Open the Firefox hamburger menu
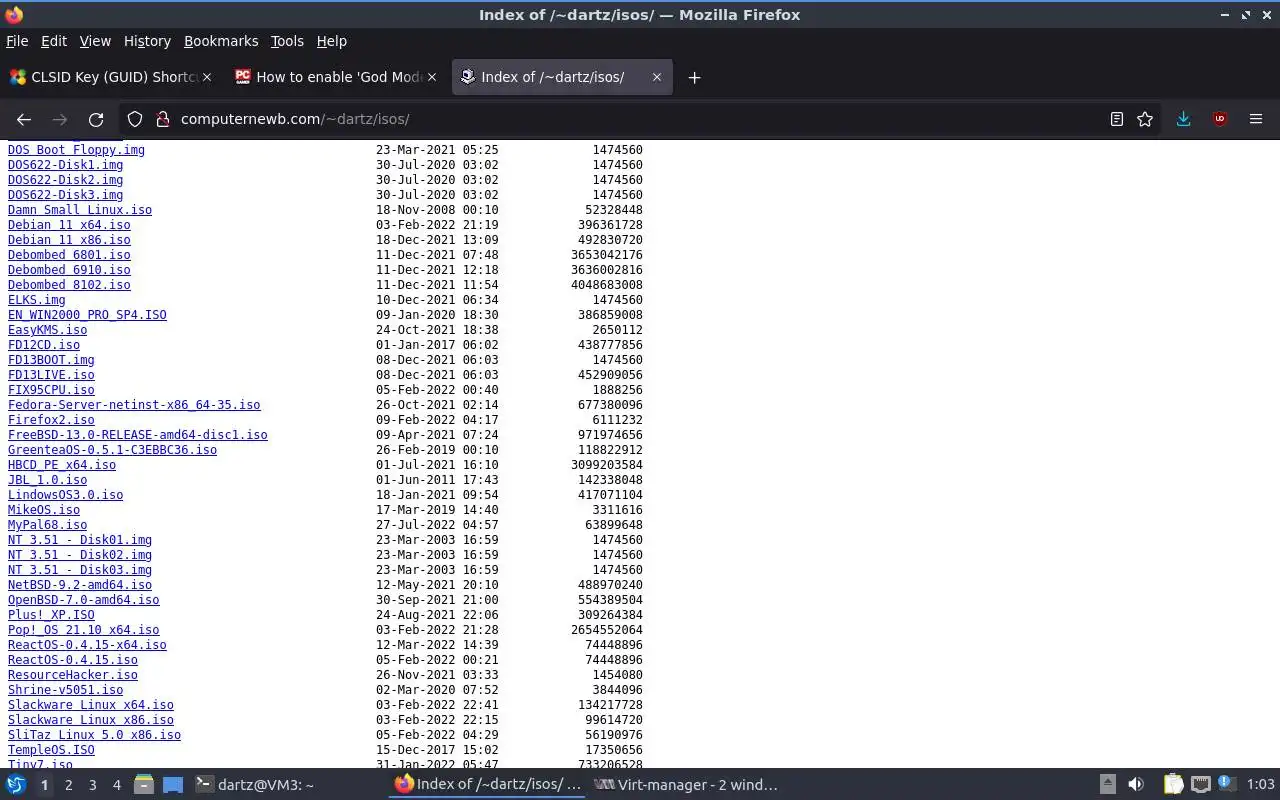This screenshot has width=1280, height=800. click(1256, 119)
